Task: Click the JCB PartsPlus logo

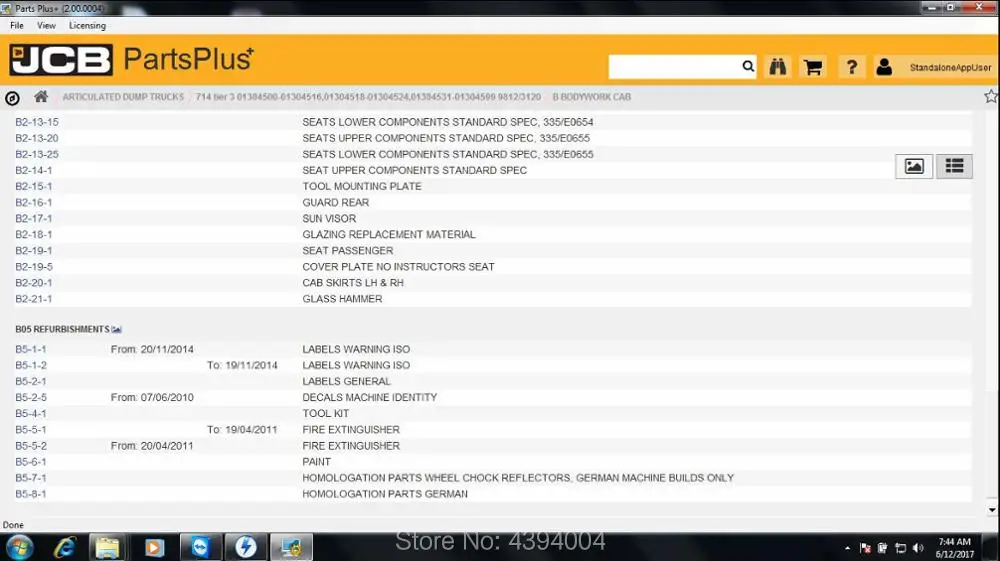Action: point(131,59)
